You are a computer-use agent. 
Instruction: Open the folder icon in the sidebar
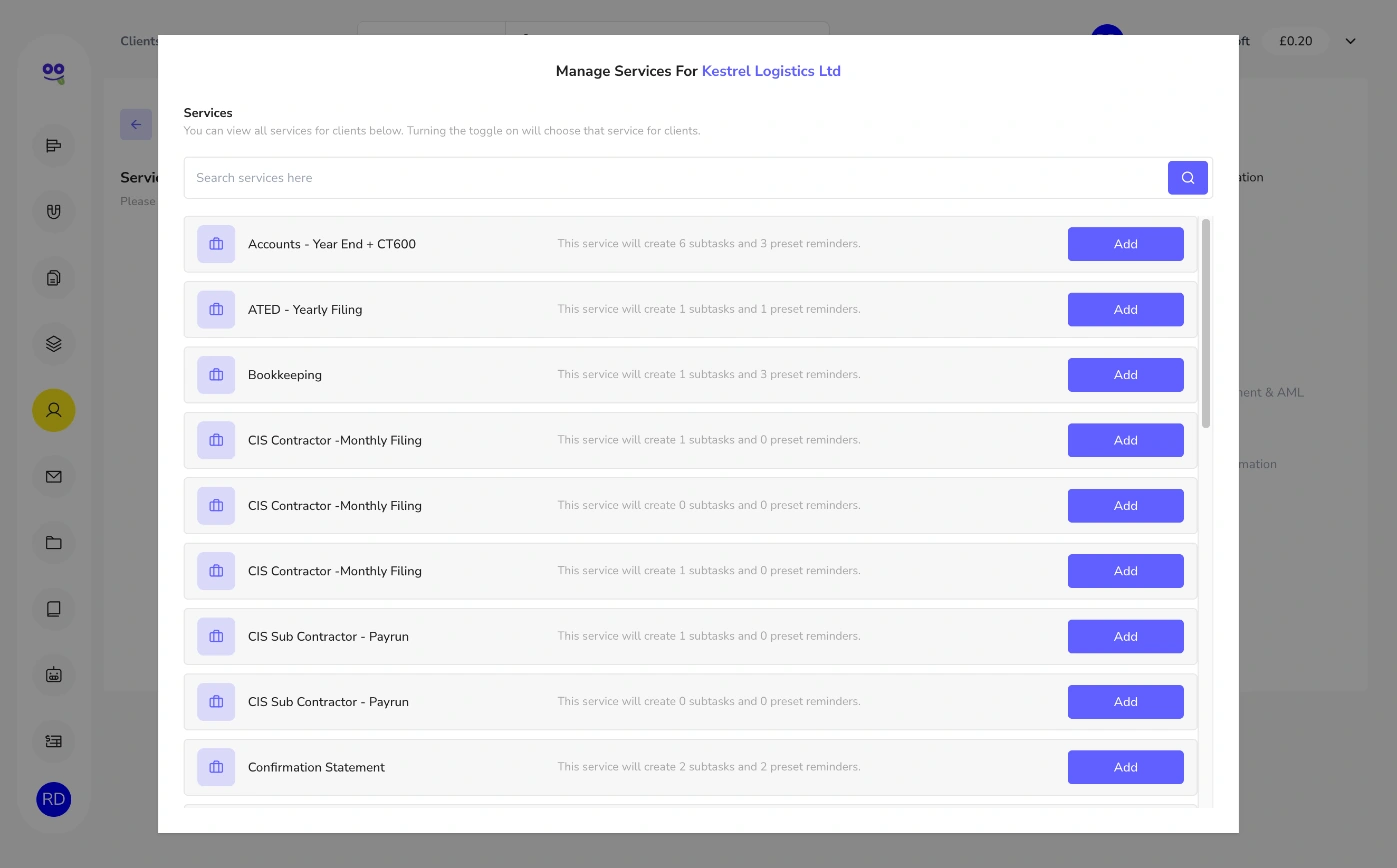54,543
